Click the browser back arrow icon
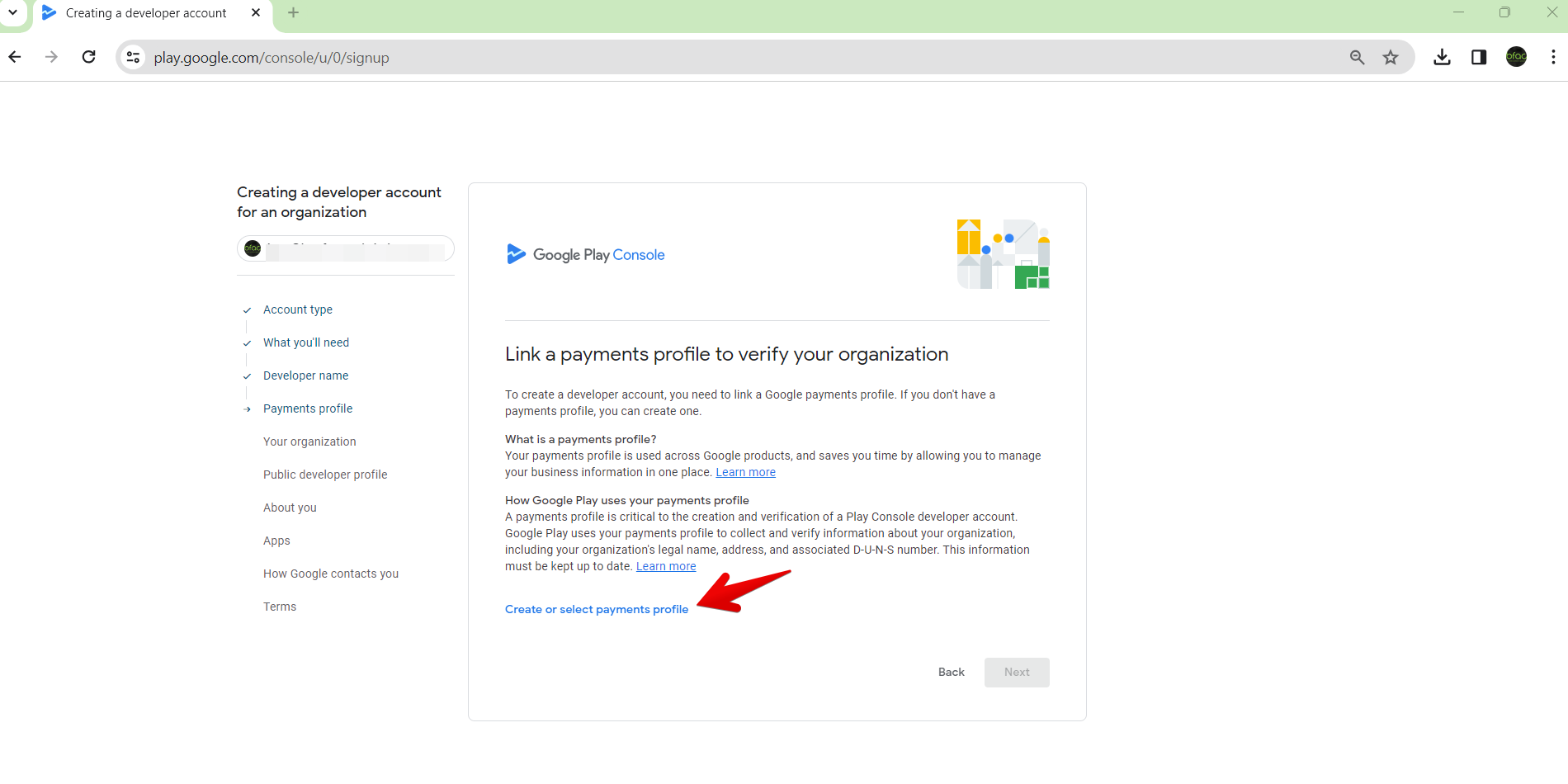 (x=15, y=57)
